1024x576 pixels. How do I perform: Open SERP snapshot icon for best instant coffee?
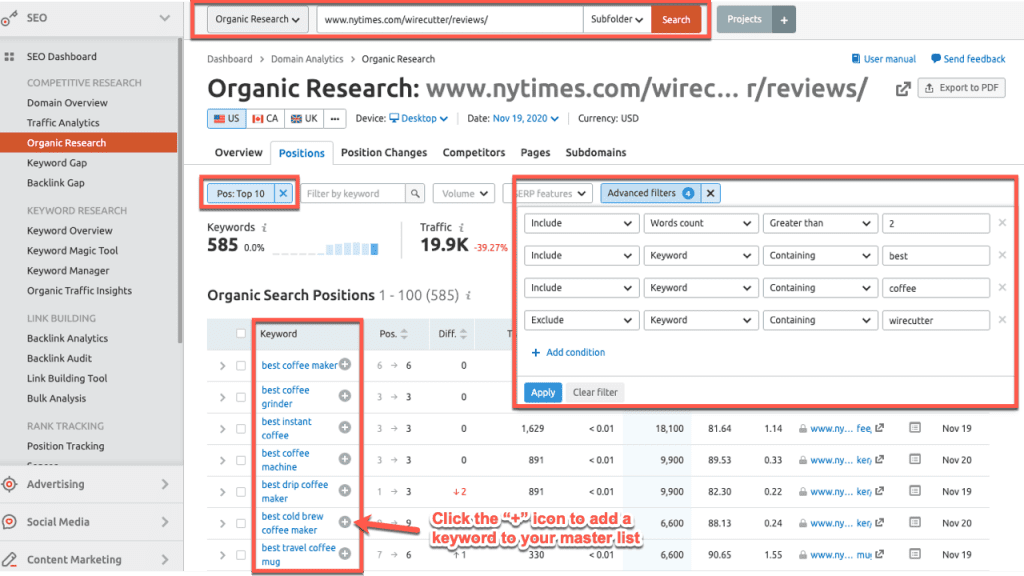point(915,428)
